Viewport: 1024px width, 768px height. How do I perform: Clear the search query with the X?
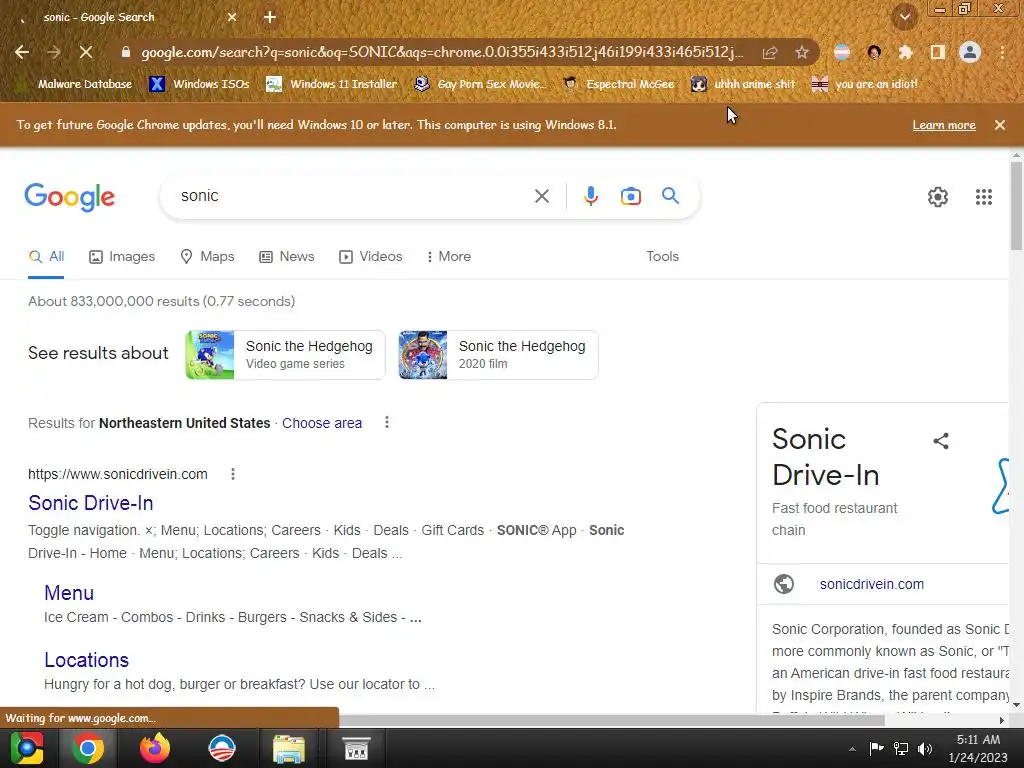point(541,196)
